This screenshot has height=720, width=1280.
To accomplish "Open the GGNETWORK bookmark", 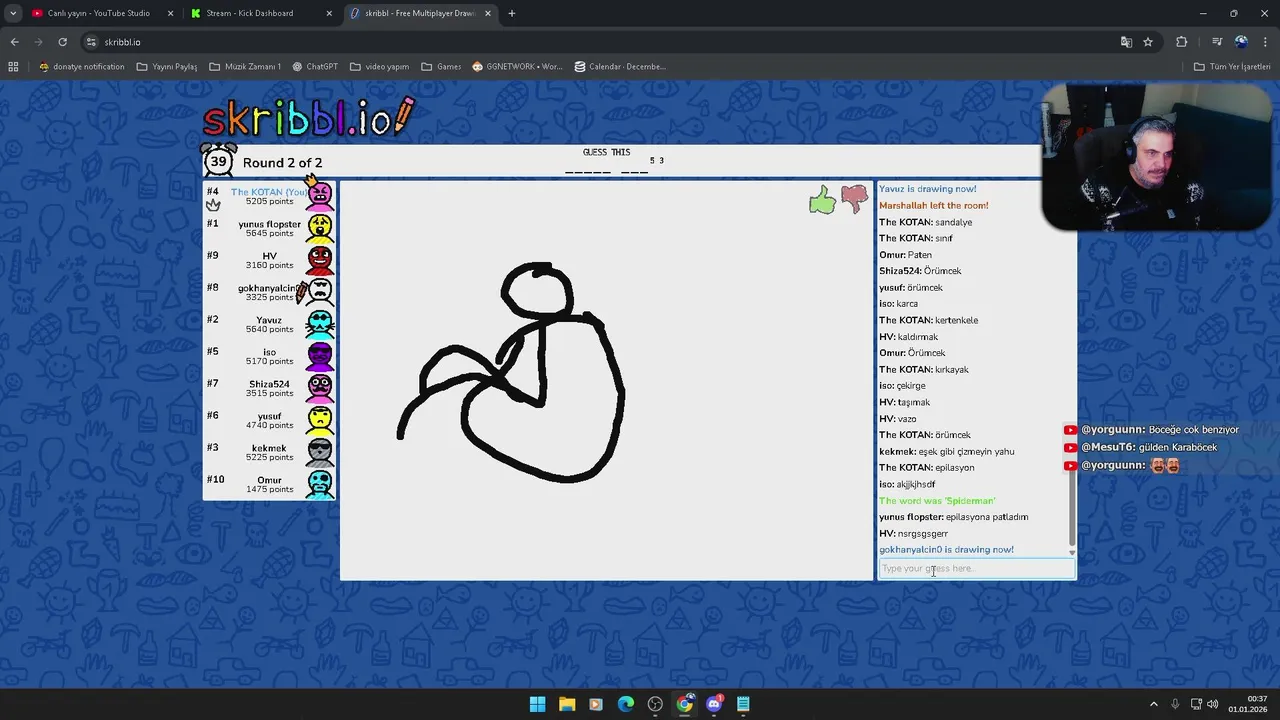I will pos(517,67).
